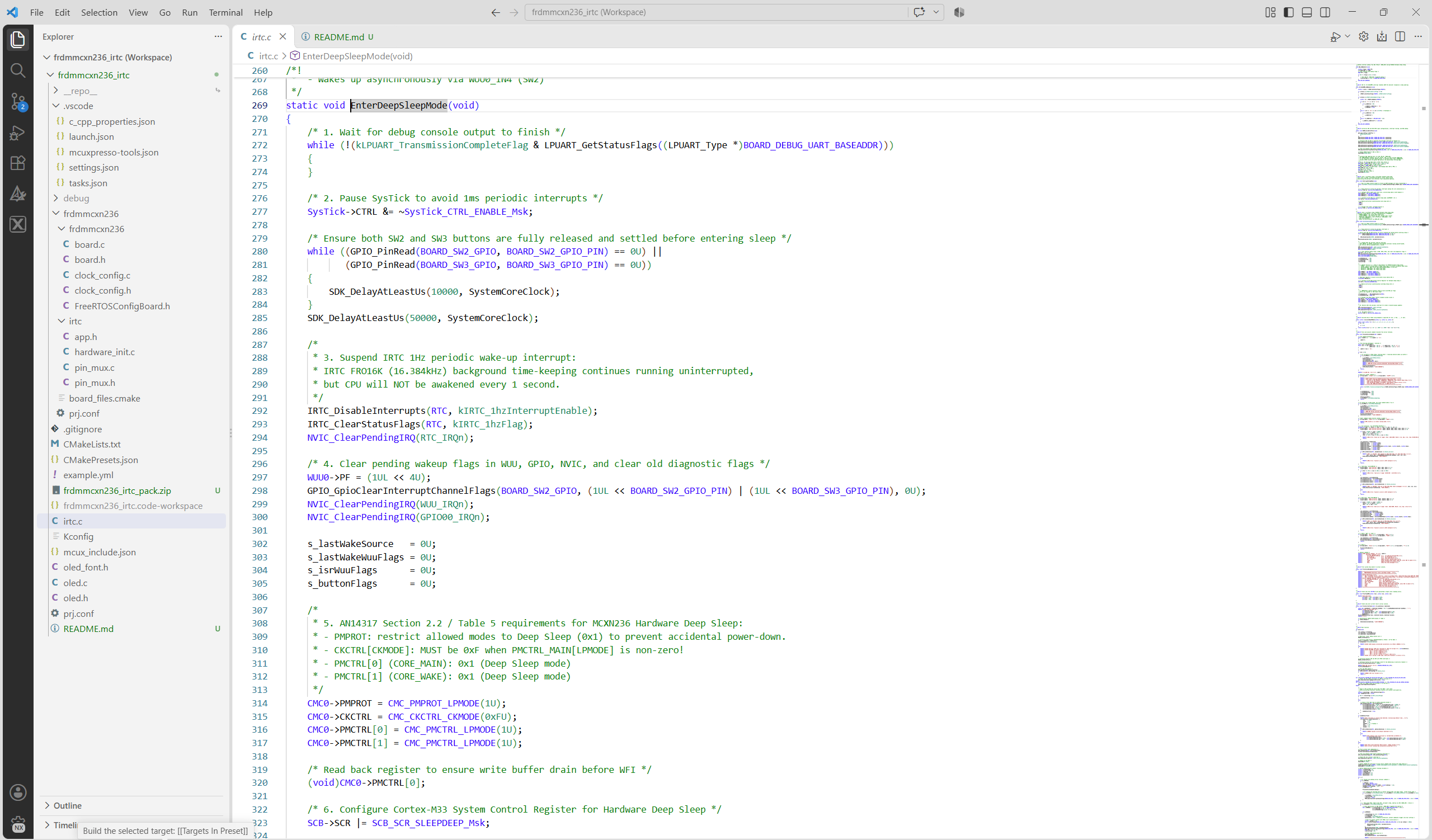Open the Terminal menu
Viewport: 1432px width, 840px height.
click(225, 12)
